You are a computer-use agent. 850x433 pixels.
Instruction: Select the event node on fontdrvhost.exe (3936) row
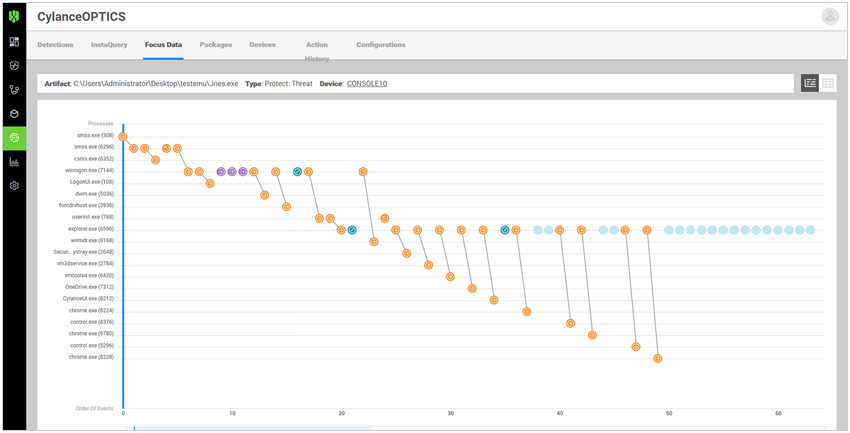point(286,206)
